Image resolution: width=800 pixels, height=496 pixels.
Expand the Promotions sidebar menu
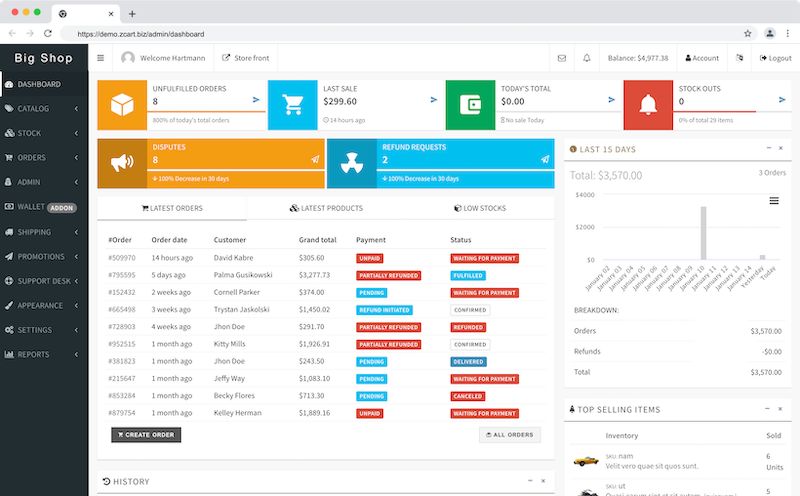tap(44, 257)
